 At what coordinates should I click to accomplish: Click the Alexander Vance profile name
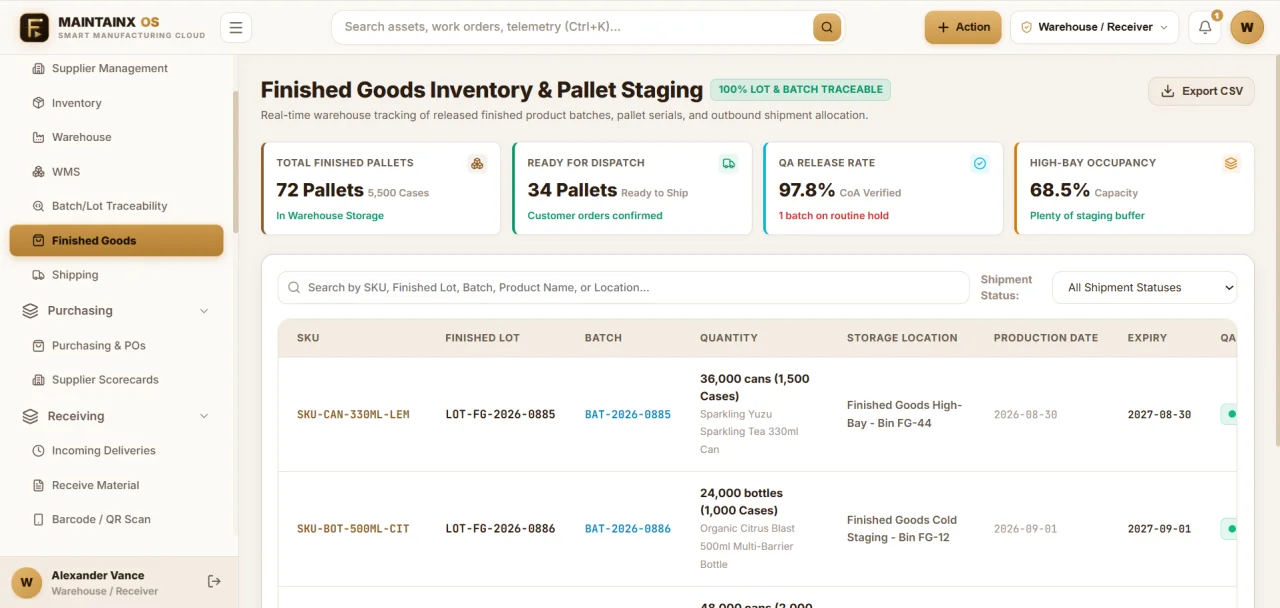click(98, 576)
